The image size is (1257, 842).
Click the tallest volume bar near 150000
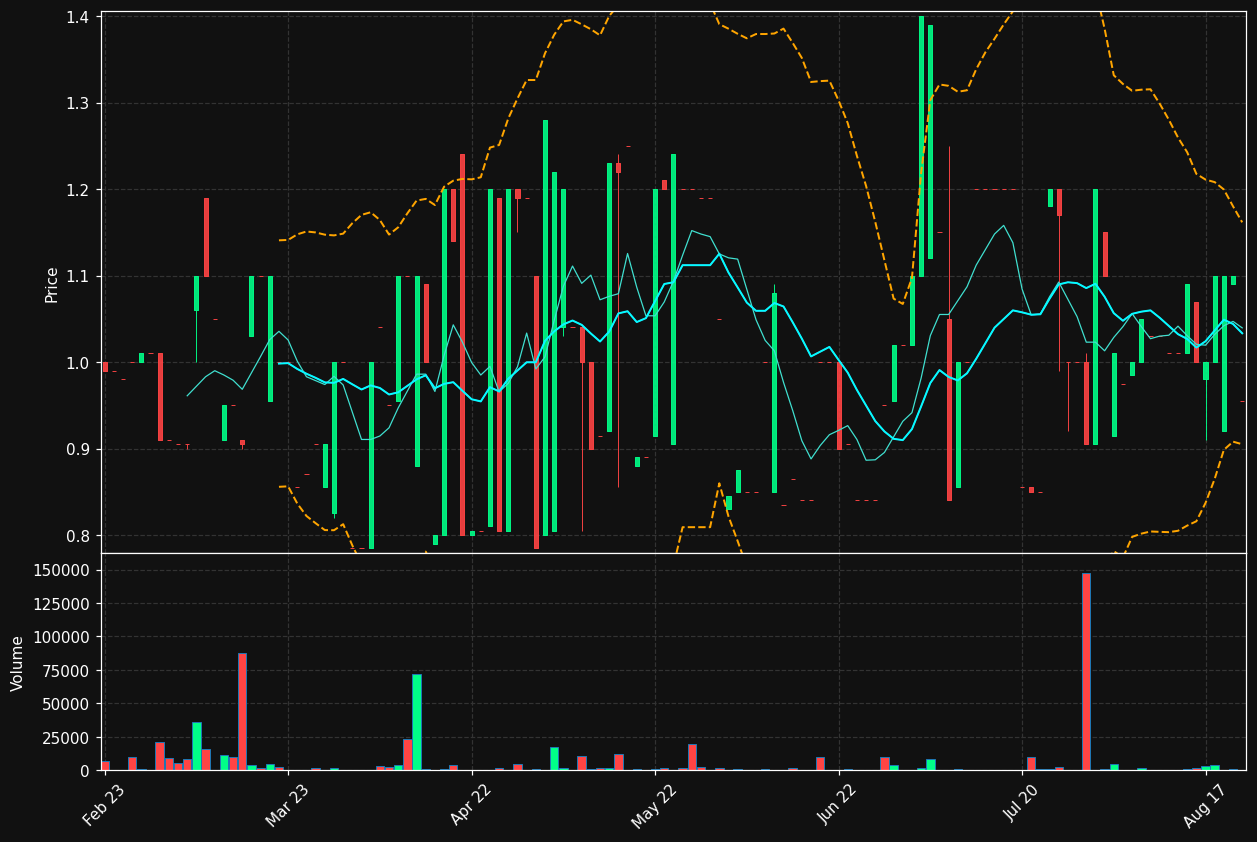1086,671
